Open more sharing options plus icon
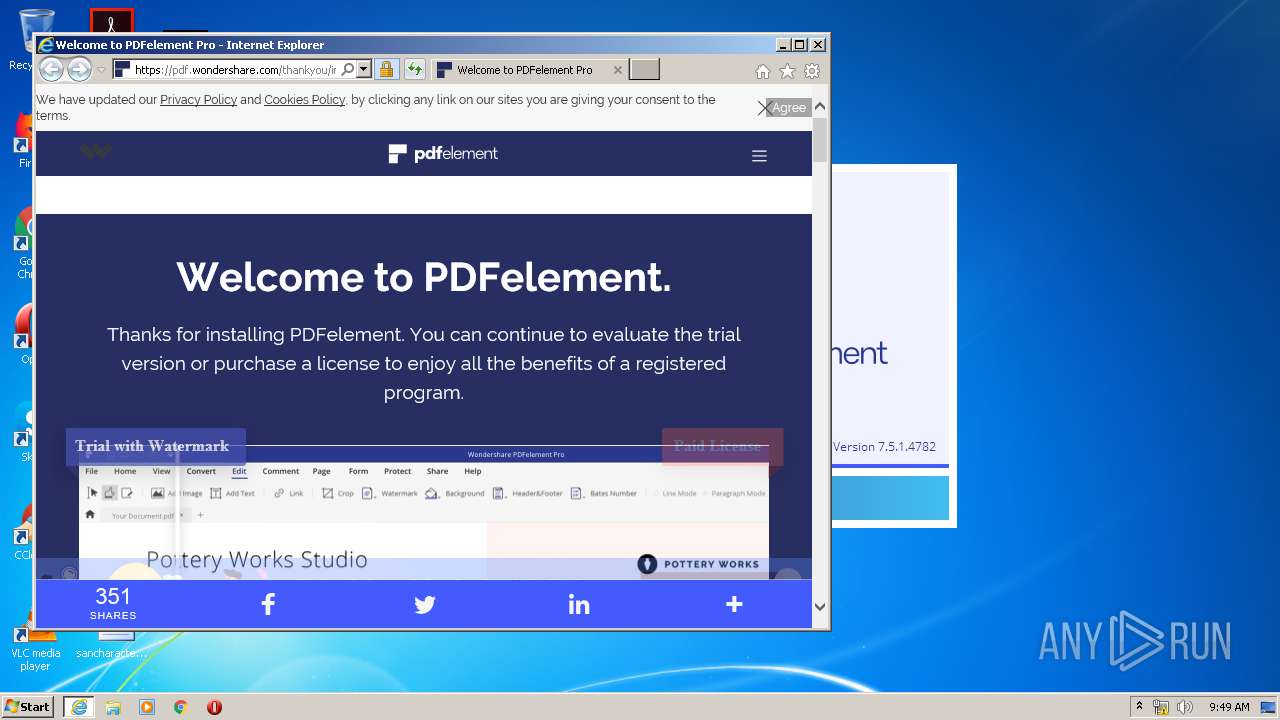Screen dimensions: 1280x720 [734, 604]
